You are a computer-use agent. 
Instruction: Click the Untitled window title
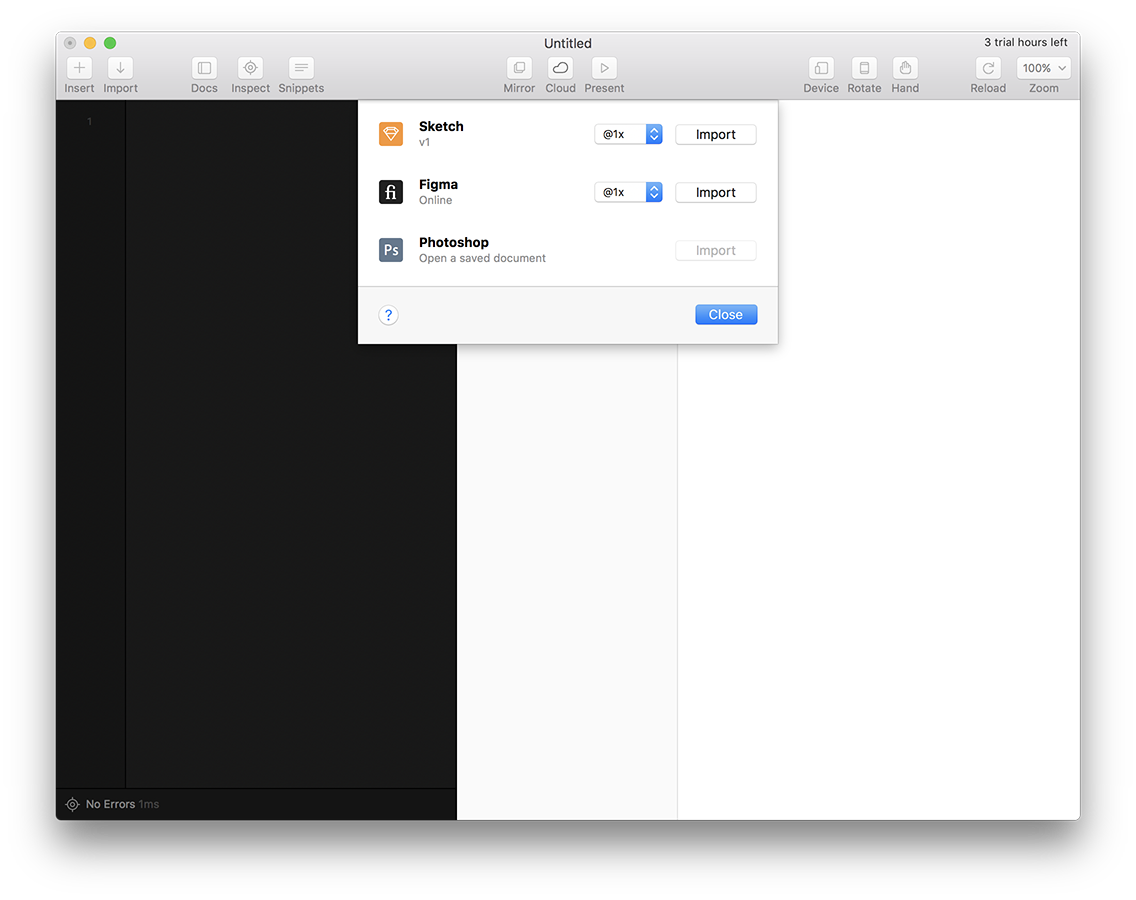pyautogui.click(x=568, y=43)
